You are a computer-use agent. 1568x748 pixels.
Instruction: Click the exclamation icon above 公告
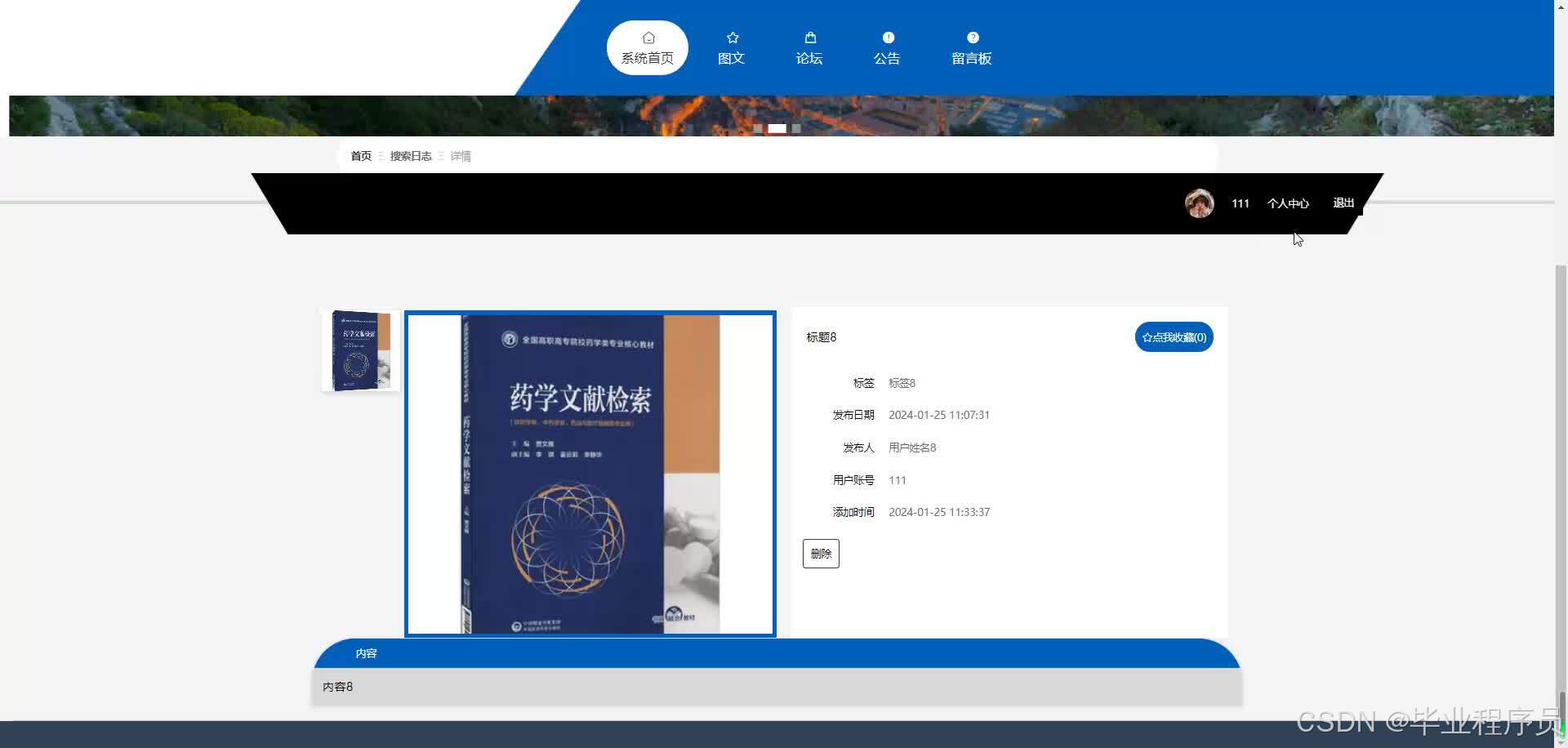[x=888, y=38]
